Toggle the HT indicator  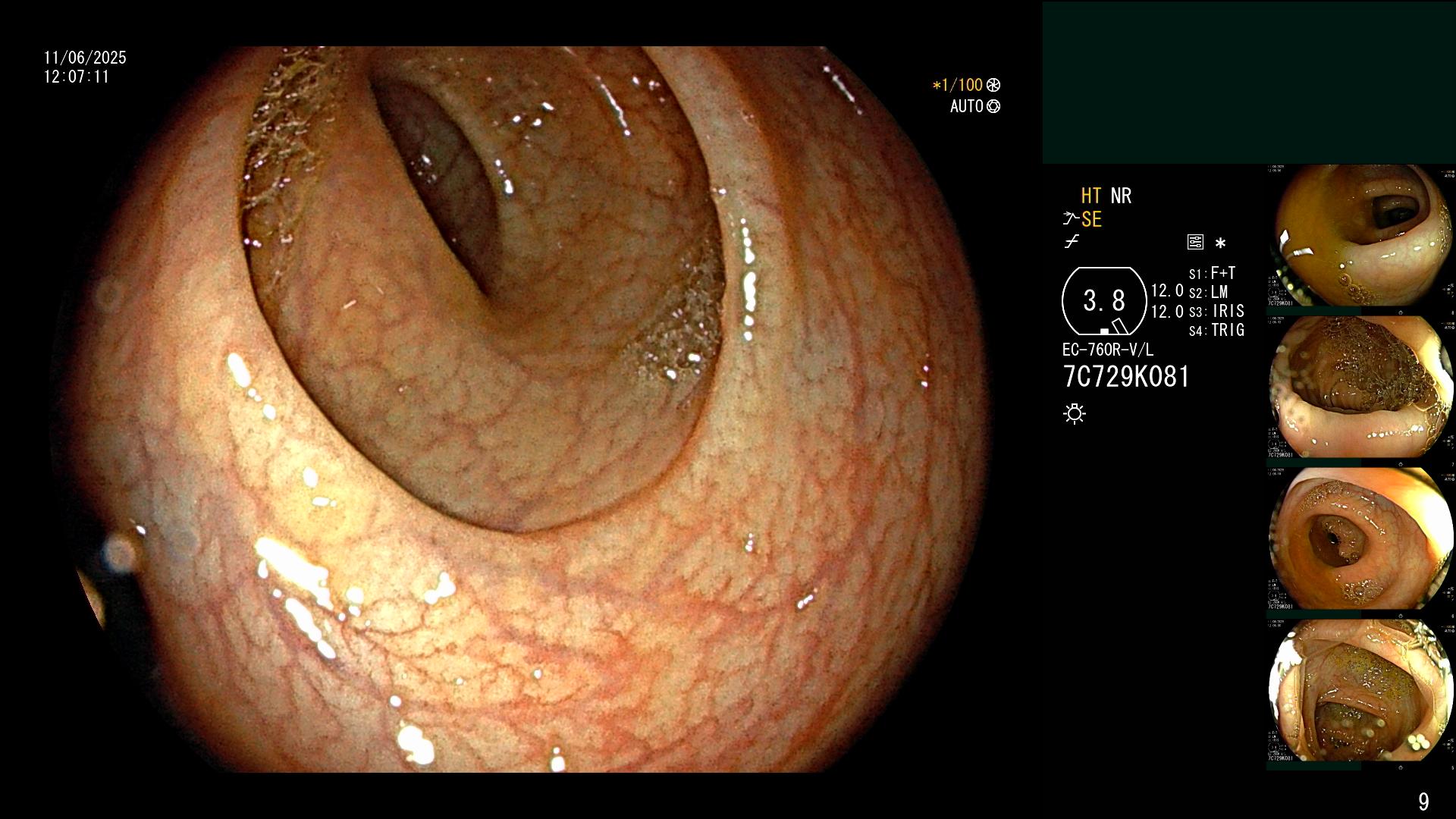pyautogui.click(x=1091, y=196)
